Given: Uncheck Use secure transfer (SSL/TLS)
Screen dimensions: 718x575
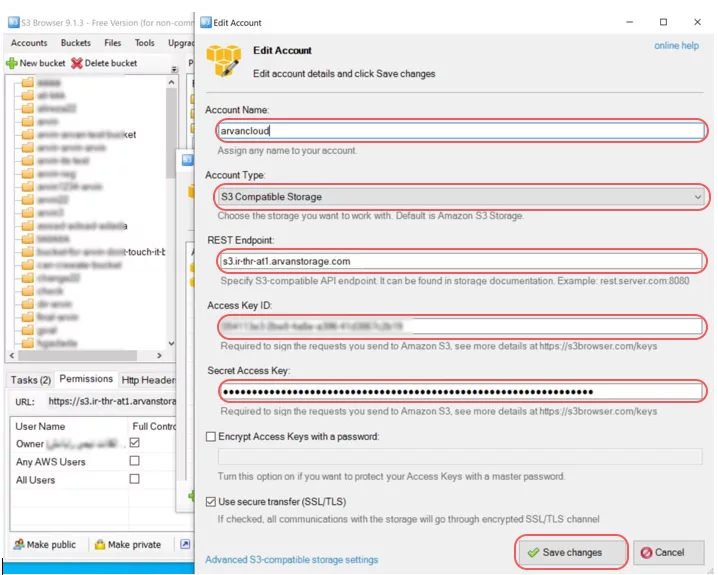Looking at the screenshot, I should pos(211,501).
